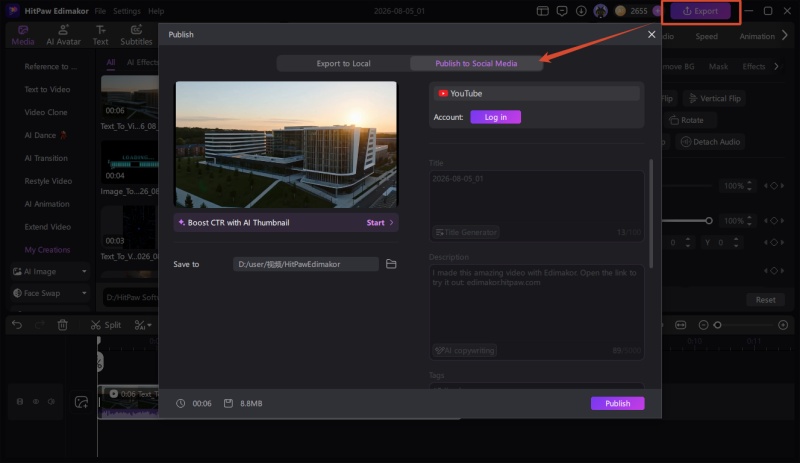Viewport: 800px width, 463px height.
Task: Open Text to Video in sidebar
Action: click(x=47, y=89)
